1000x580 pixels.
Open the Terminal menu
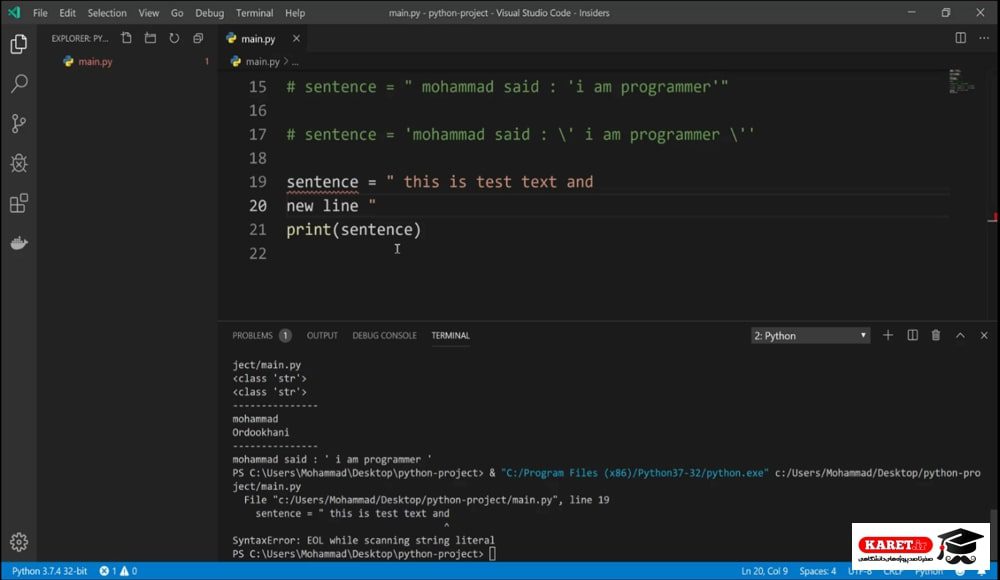click(x=254, y=13)
